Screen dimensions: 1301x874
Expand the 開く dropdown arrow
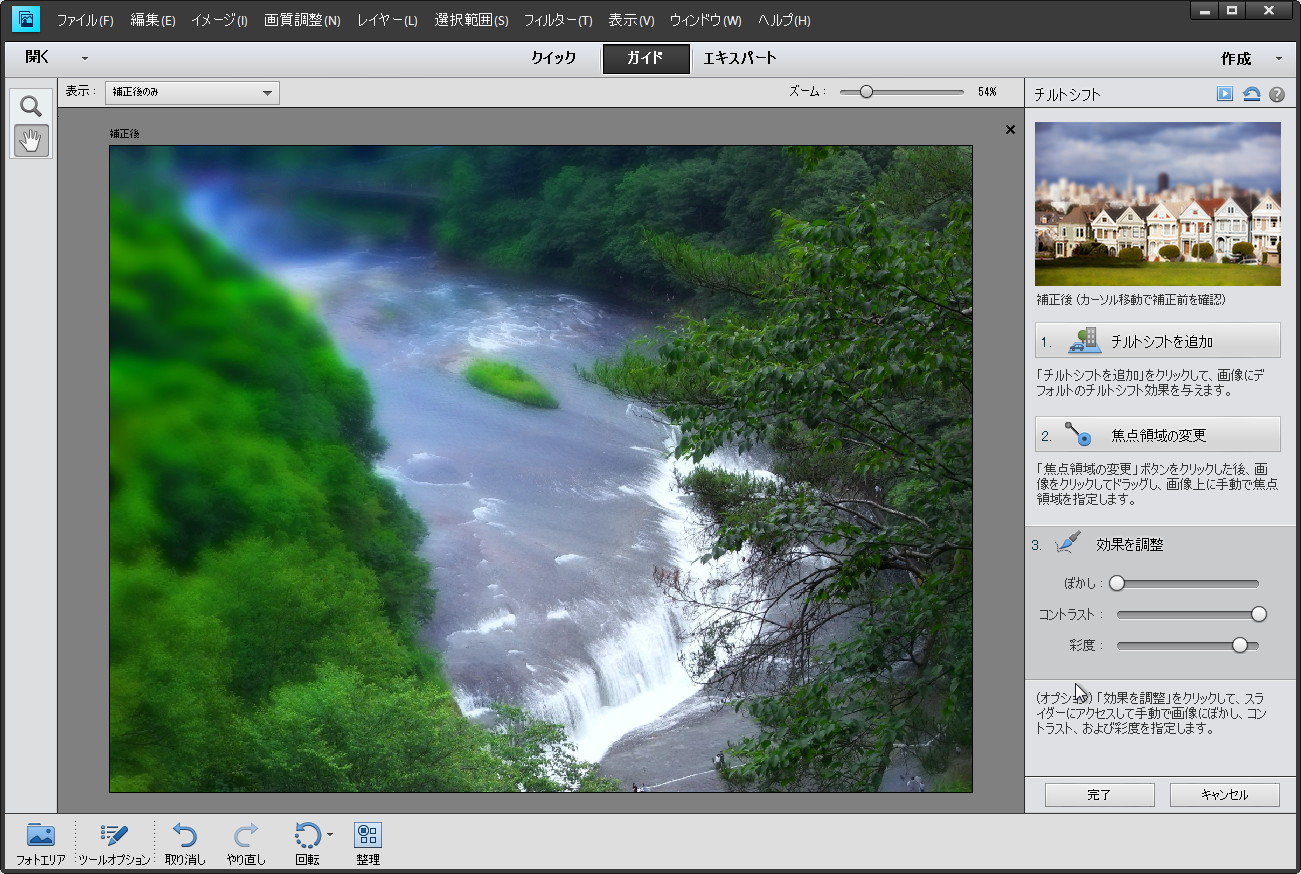click(85, 58)
